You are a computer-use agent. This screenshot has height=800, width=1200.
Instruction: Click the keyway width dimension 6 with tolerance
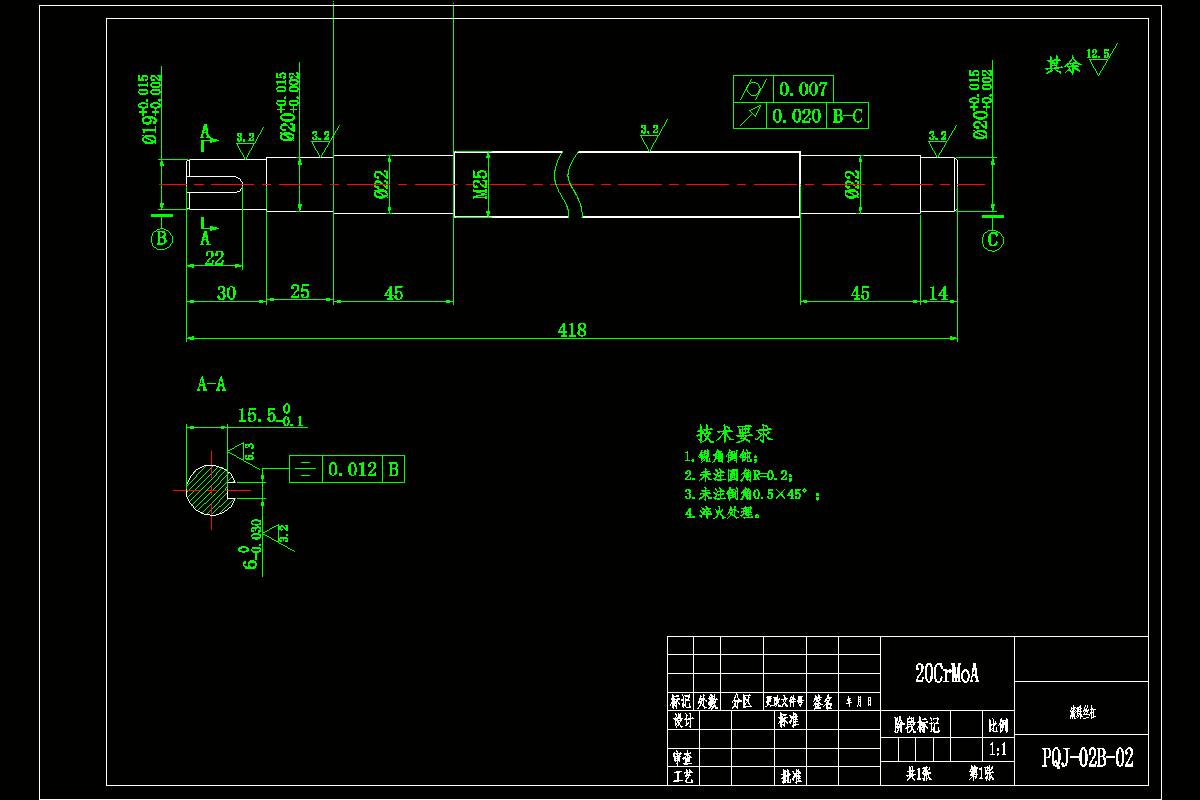pos(250,546)
